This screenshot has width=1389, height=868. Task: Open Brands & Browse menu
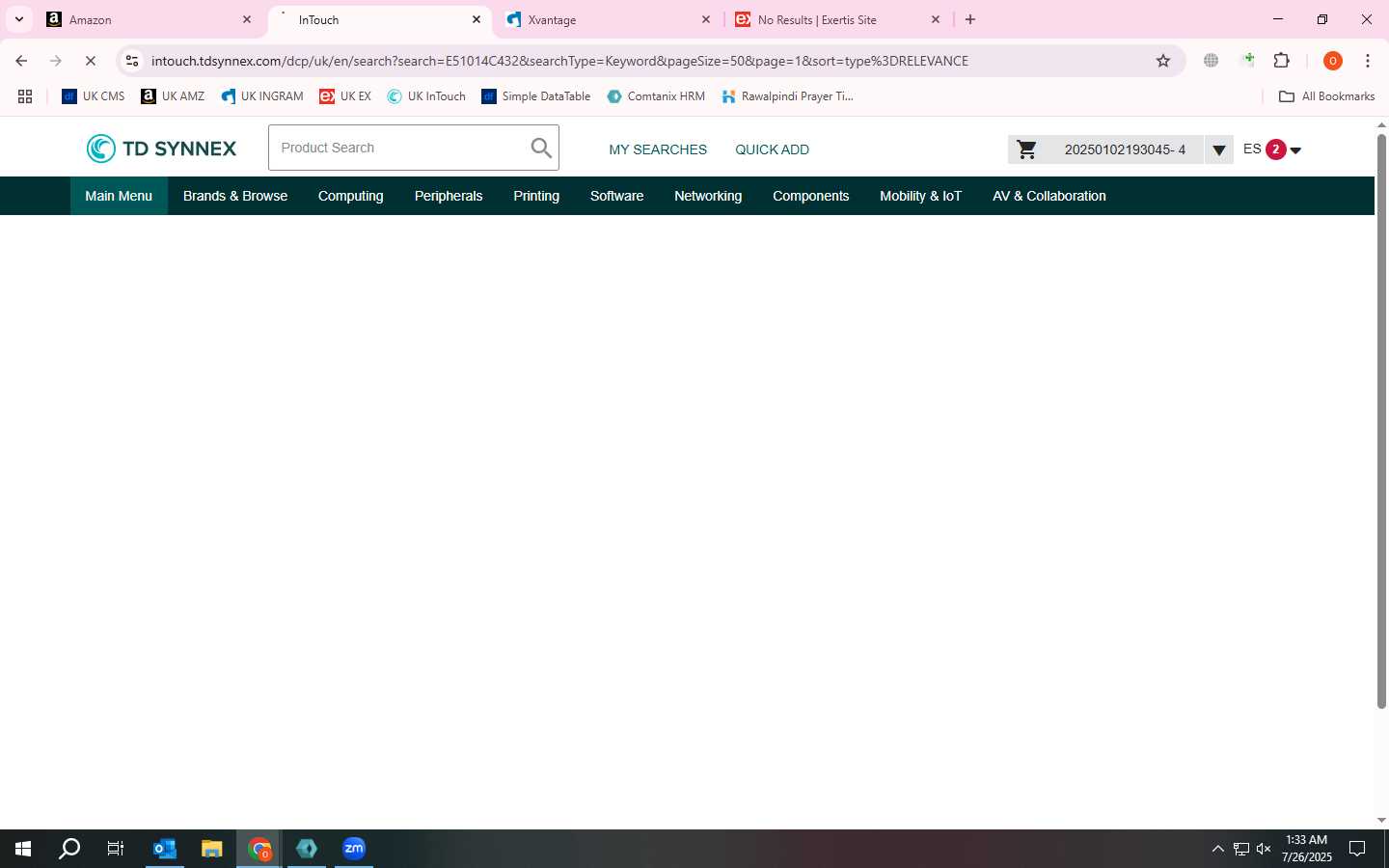(x=235, y=196)
